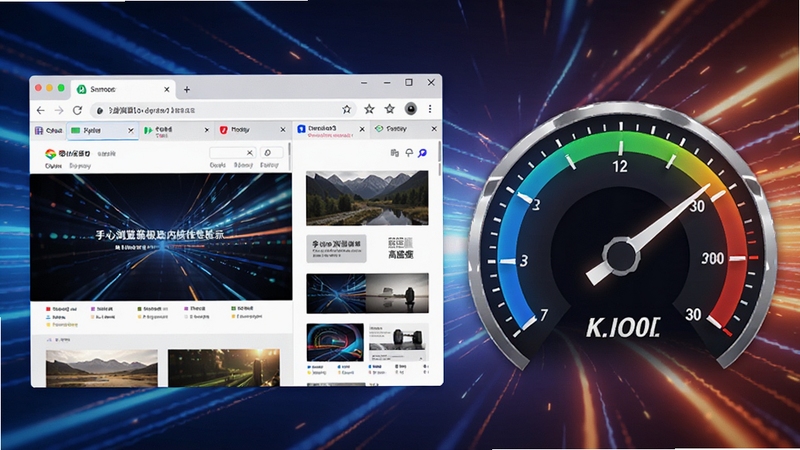The width and height of the screenshot is (800, 450).
Task: Close the blue square icon tab
Action: tap(362, 130)
